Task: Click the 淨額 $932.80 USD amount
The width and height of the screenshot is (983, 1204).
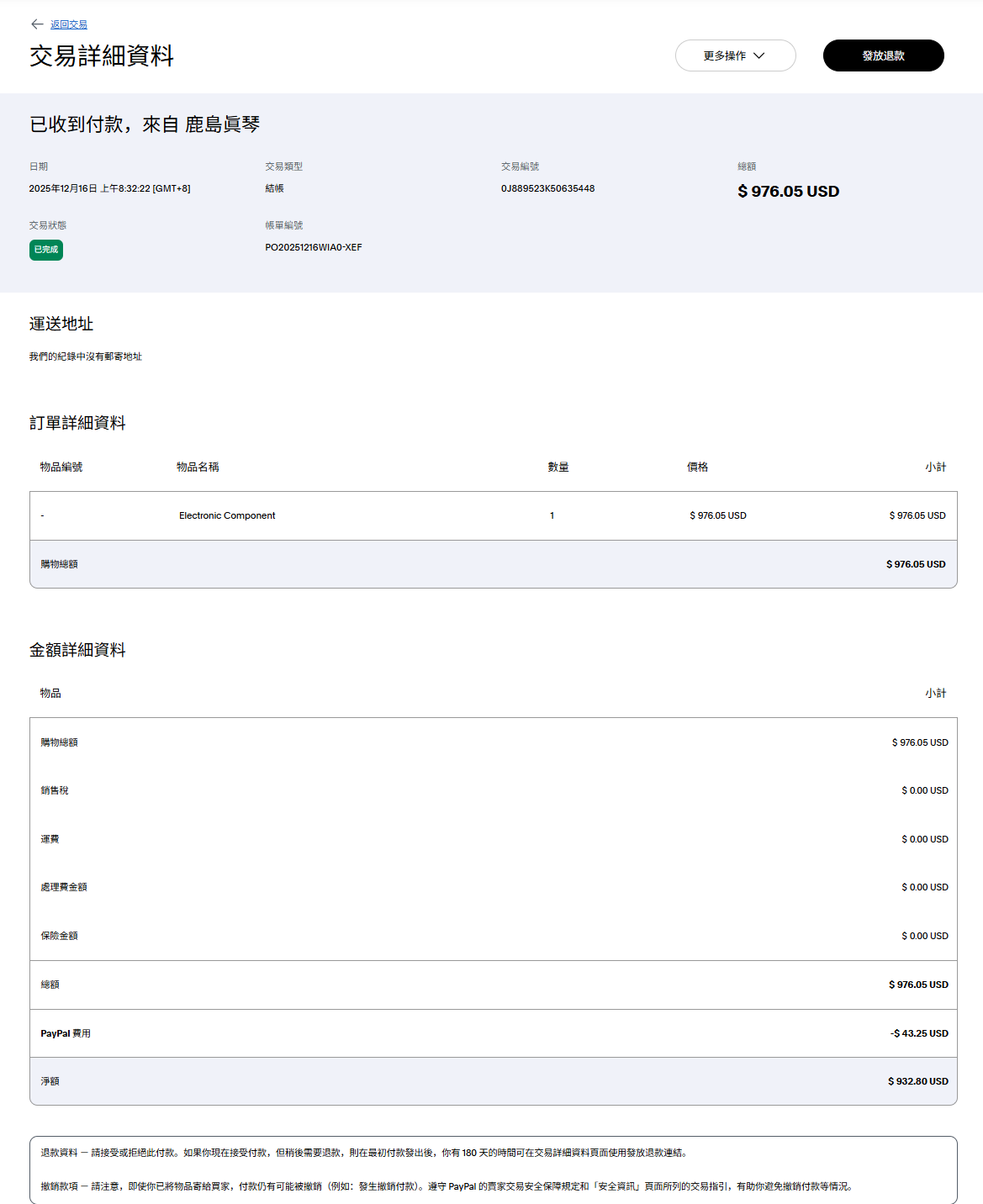Action: (917, 1081)
